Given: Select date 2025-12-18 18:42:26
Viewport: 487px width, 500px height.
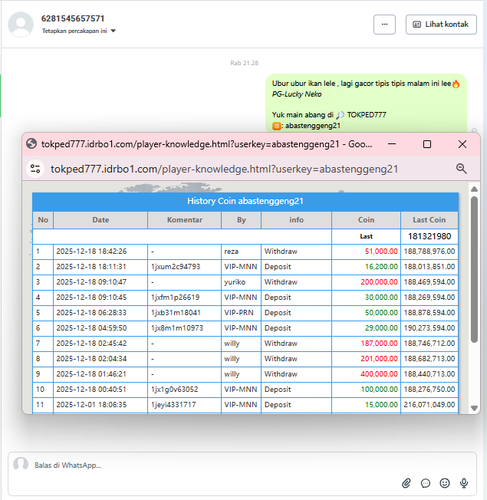Looking at the screenshot, I should [91, 251].
